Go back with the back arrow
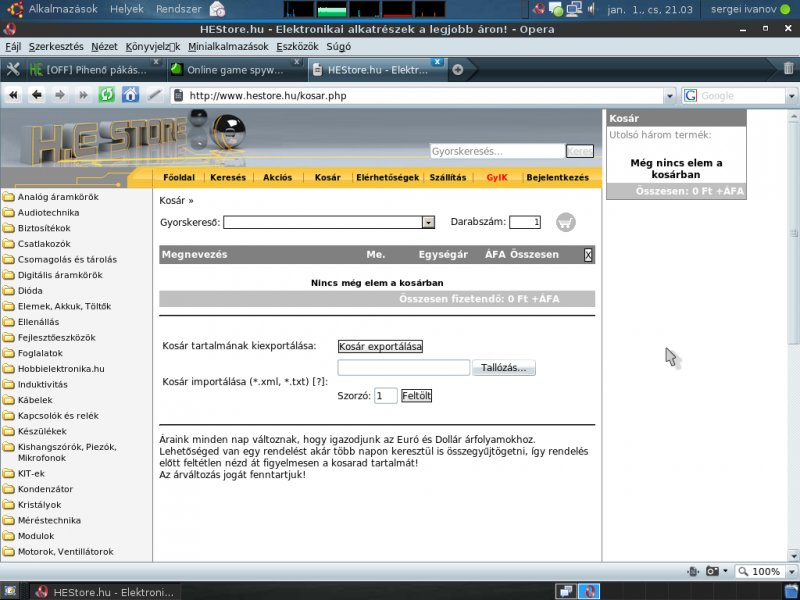Screen dimensions: 800x600 pyautogui.click(x=37, y=95)
